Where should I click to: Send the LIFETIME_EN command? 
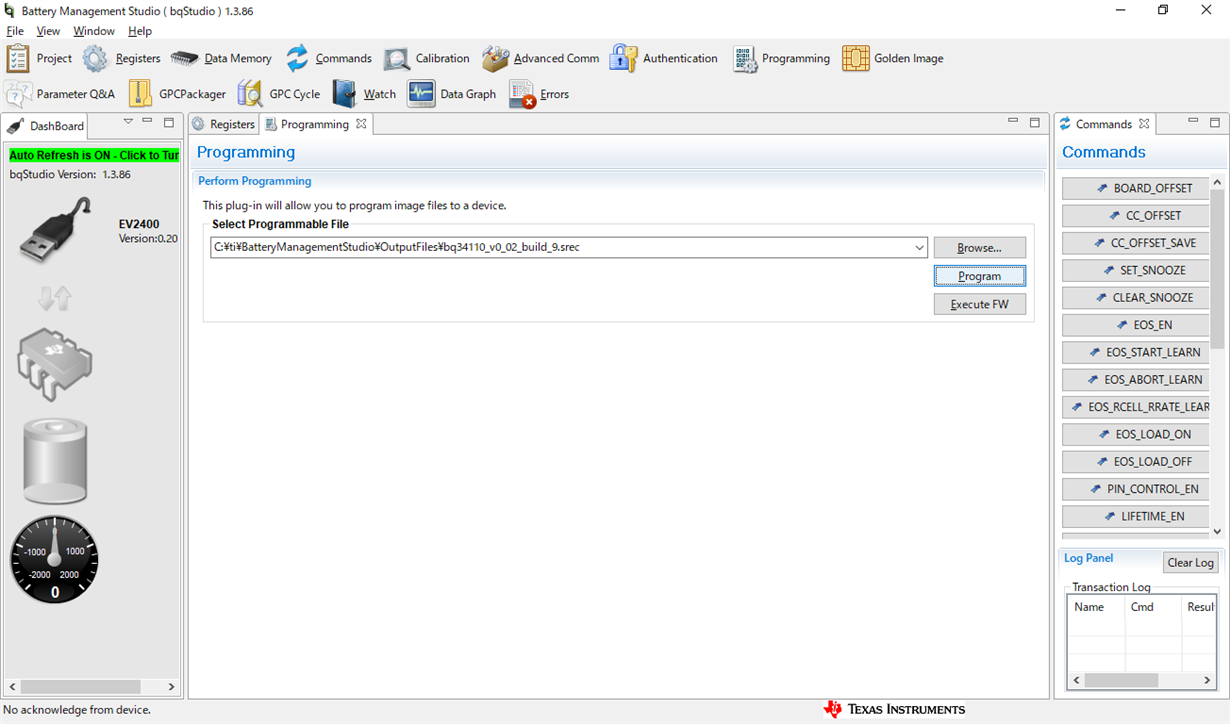pos(1136,516)
